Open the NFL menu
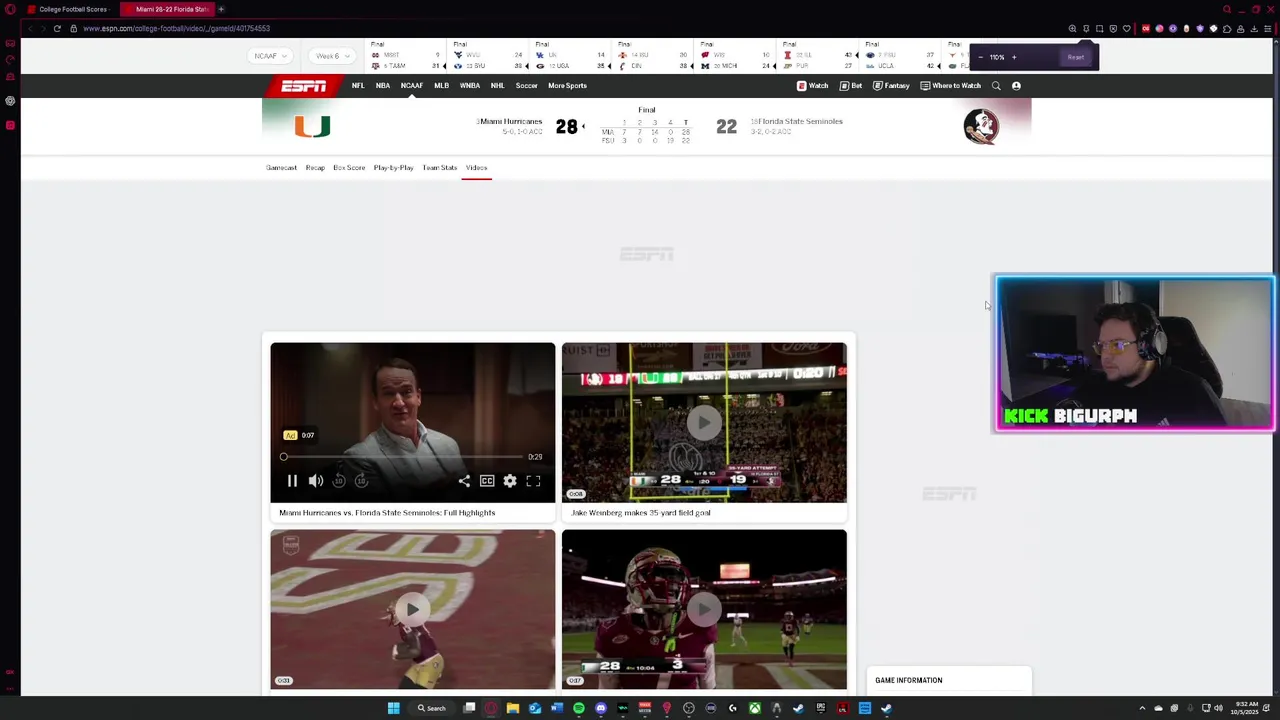 pyautogui.click(x=358, y=86)
